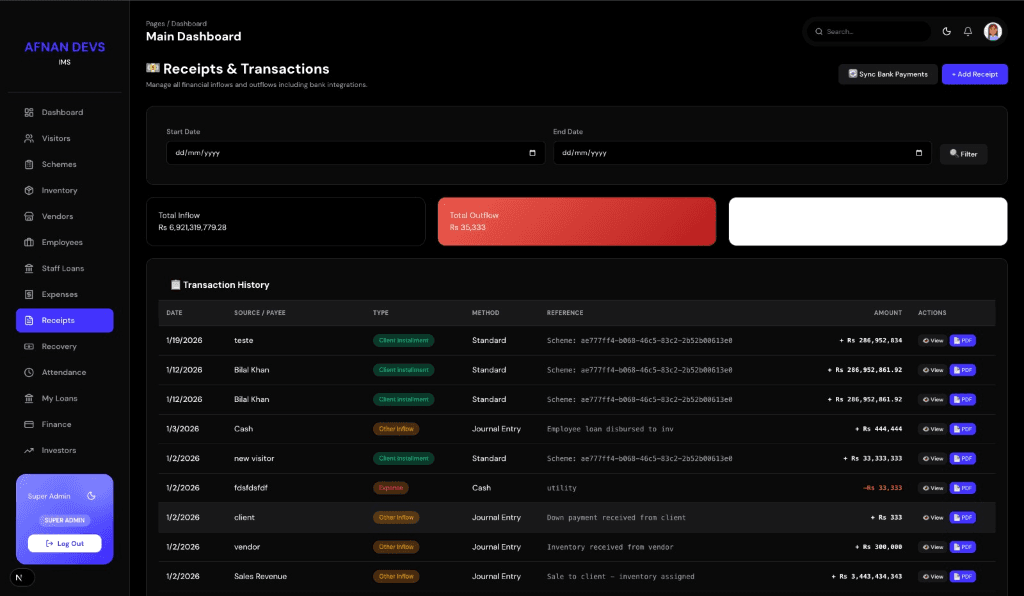Toggle theme moon icon in Super Admin card
Screen dimensions: 1024x596
click(x=91, y=496)
